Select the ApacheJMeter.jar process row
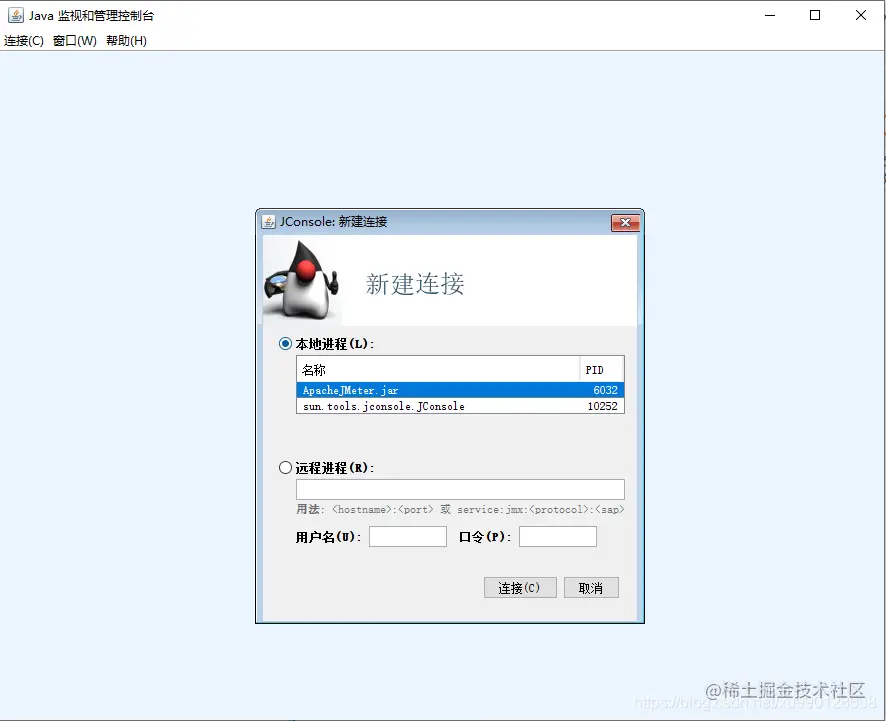The width and height of the screenshot is (886, 721). point(460,390)
